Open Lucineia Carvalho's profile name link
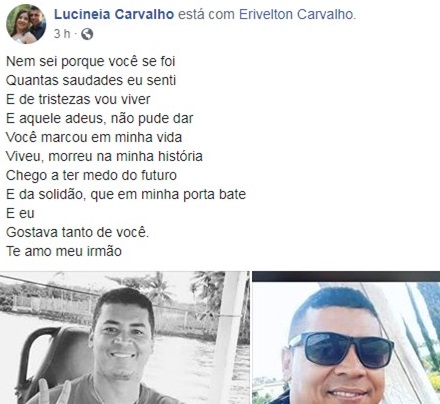440x404 pixels. coord(114,14)
